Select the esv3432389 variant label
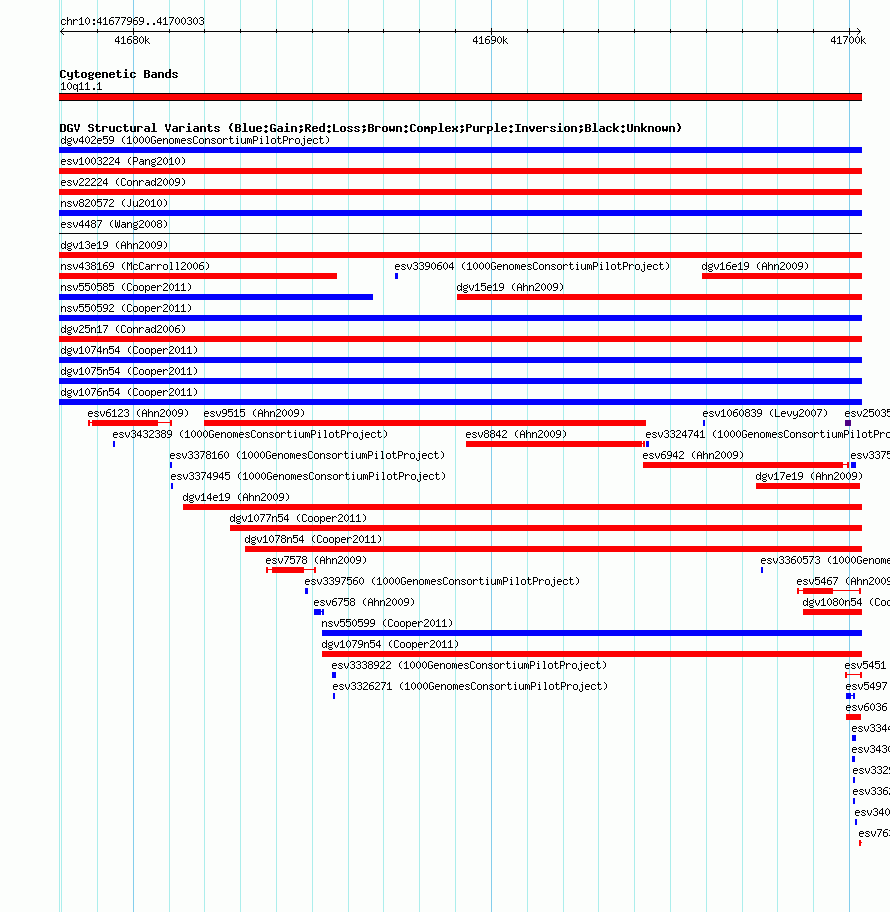Screen dimensions: 890x912 250,434
